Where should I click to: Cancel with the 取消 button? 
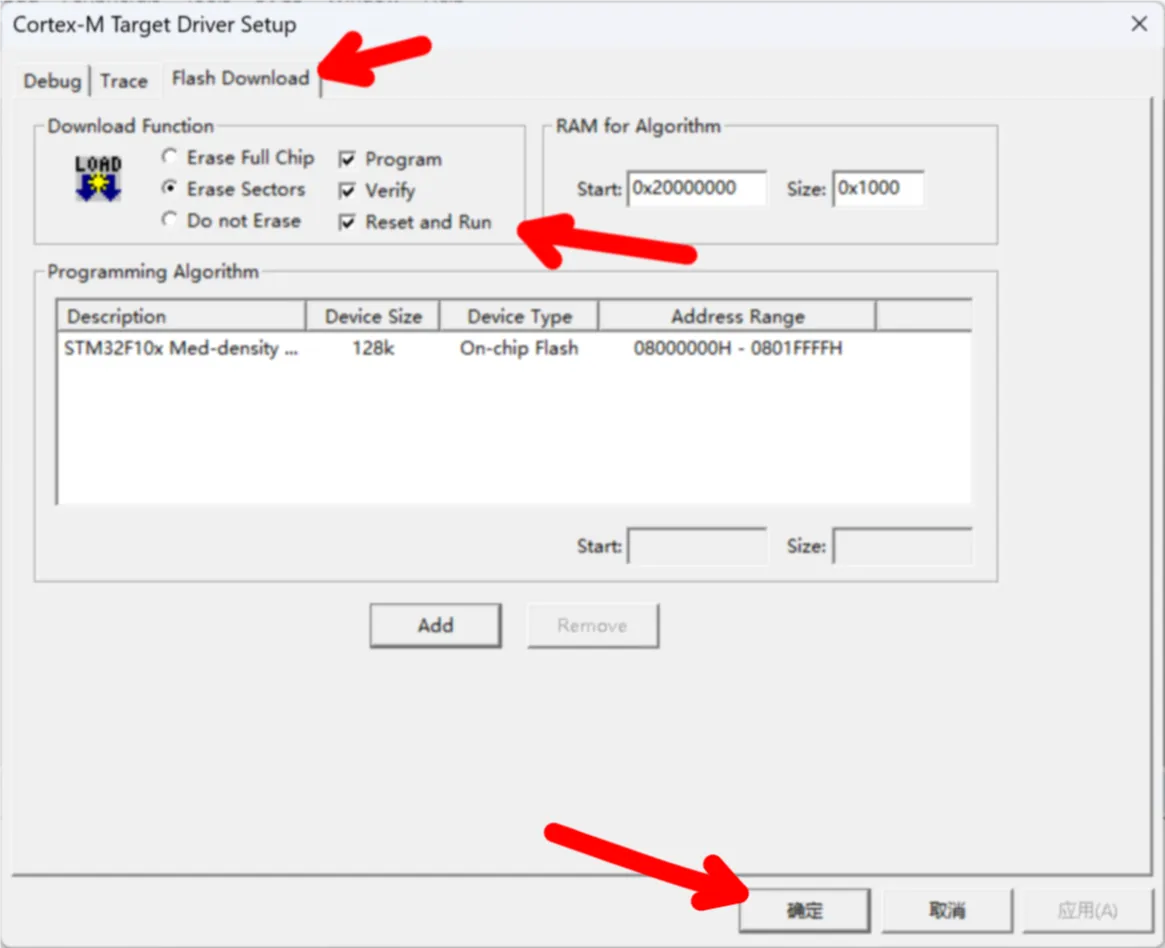(x=947, y=910)
